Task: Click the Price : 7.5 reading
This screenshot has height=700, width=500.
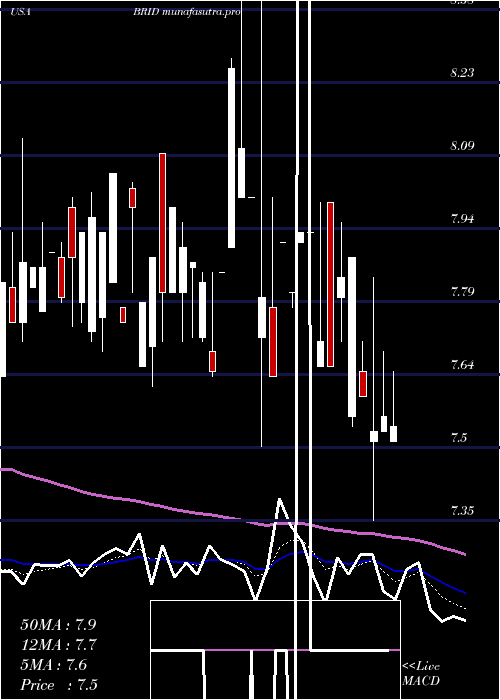Action: (59, 685)
